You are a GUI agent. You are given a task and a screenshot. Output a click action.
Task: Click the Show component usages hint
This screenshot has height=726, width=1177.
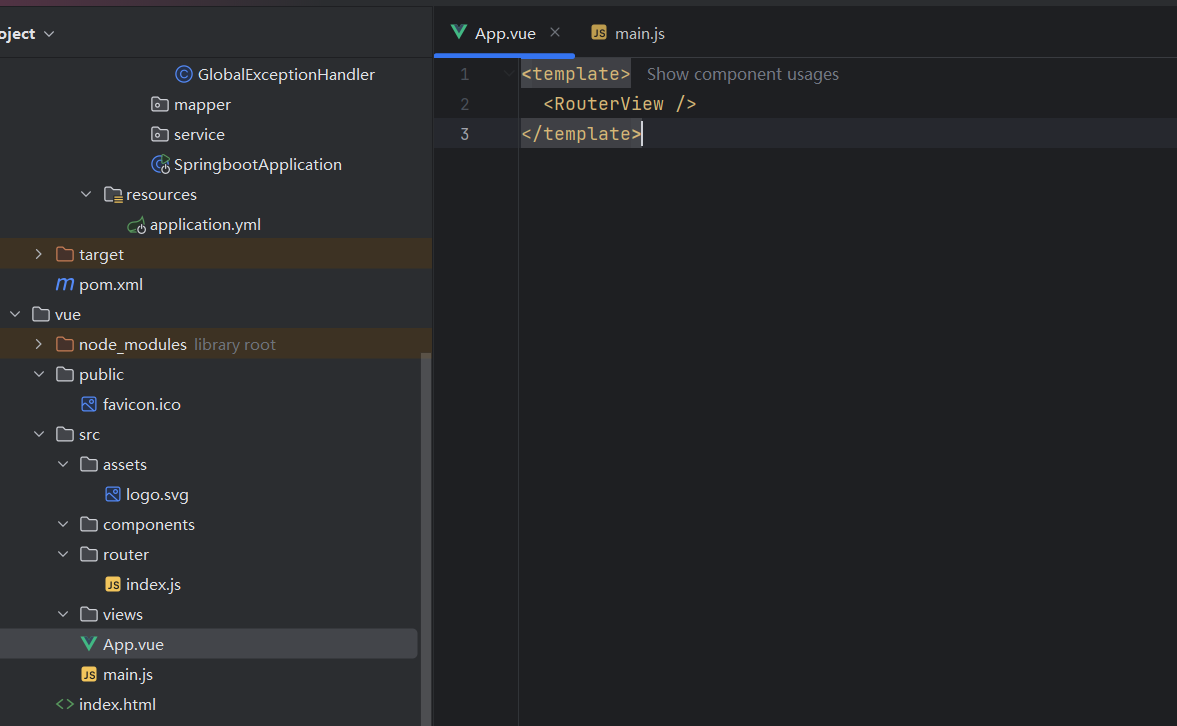click(x=742, y=73)
